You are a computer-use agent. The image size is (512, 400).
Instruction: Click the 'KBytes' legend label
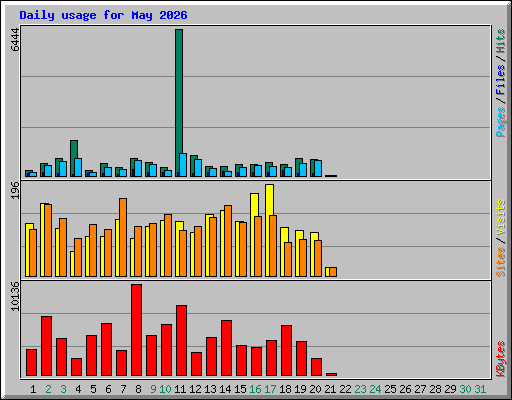(500, 359)
